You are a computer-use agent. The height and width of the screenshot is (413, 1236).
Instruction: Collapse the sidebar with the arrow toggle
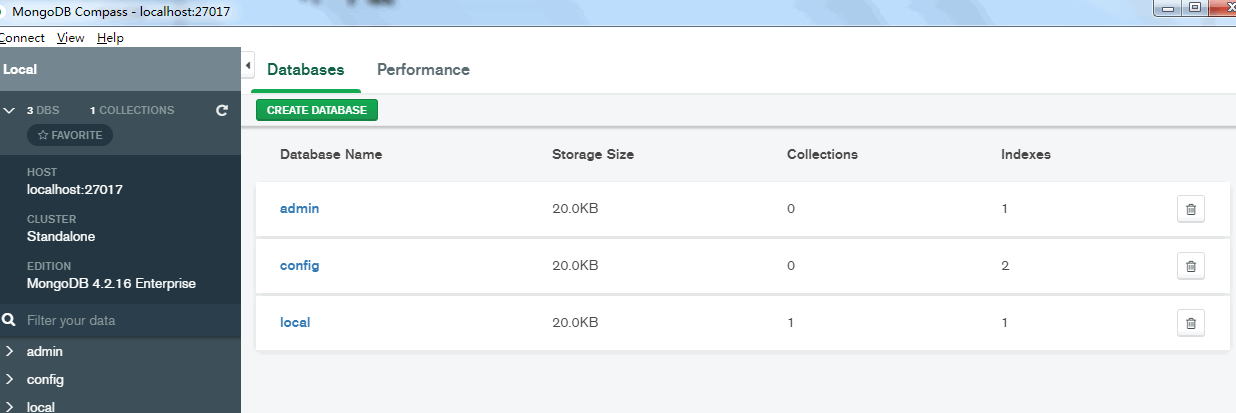coord(248,65)
